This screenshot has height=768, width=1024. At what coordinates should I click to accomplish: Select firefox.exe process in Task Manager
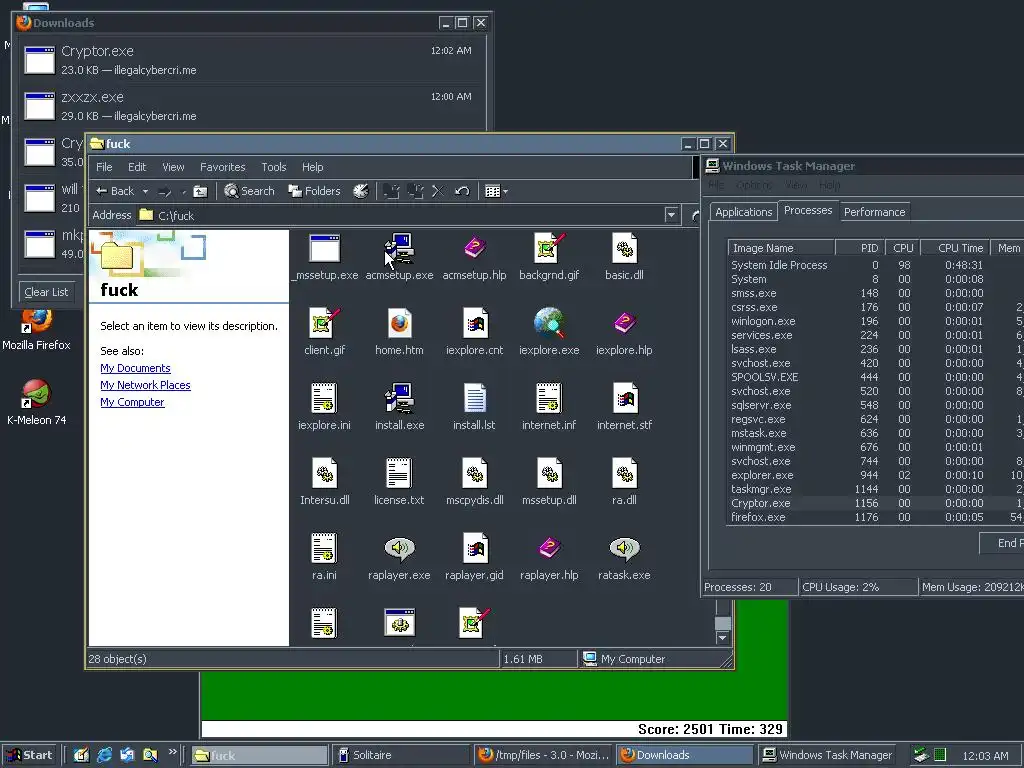click(x=876, y=517)
